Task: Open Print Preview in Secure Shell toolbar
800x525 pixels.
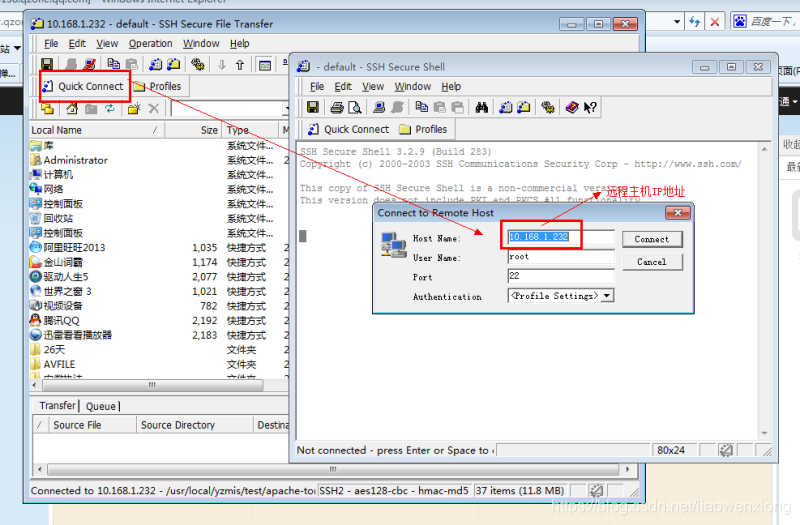Action: 355,107
